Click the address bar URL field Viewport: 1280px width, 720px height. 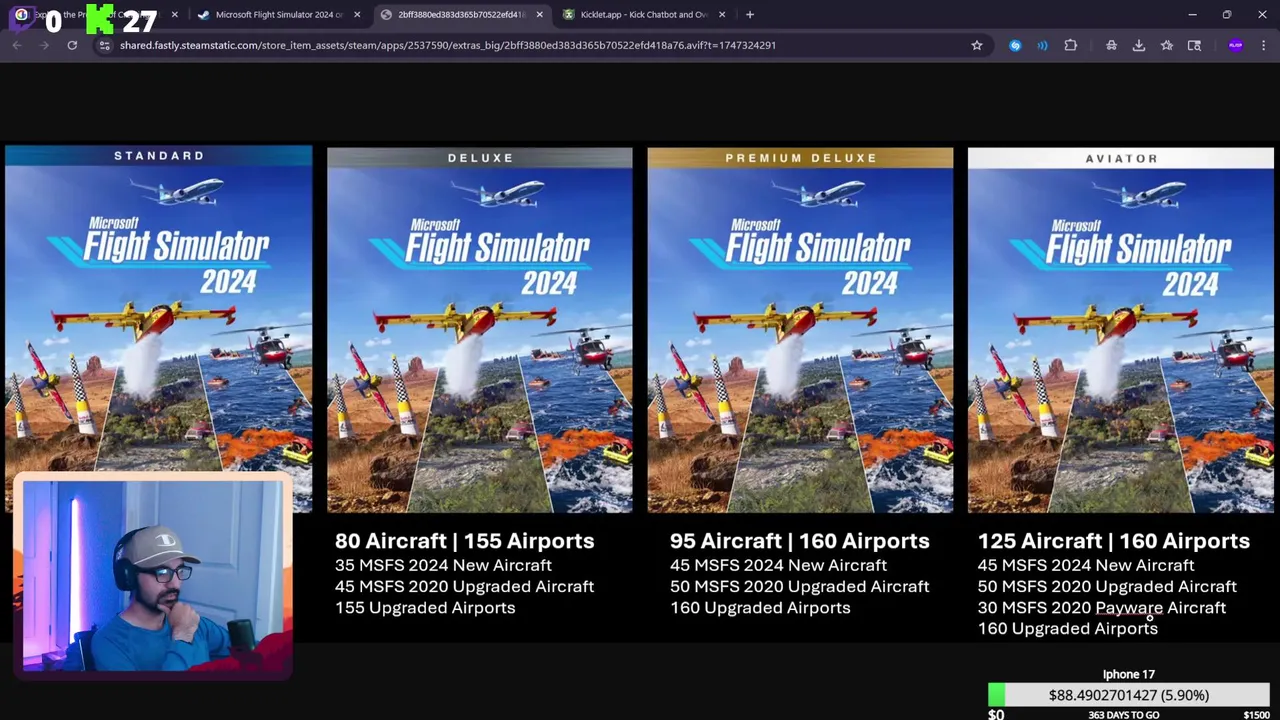point(540,45)
